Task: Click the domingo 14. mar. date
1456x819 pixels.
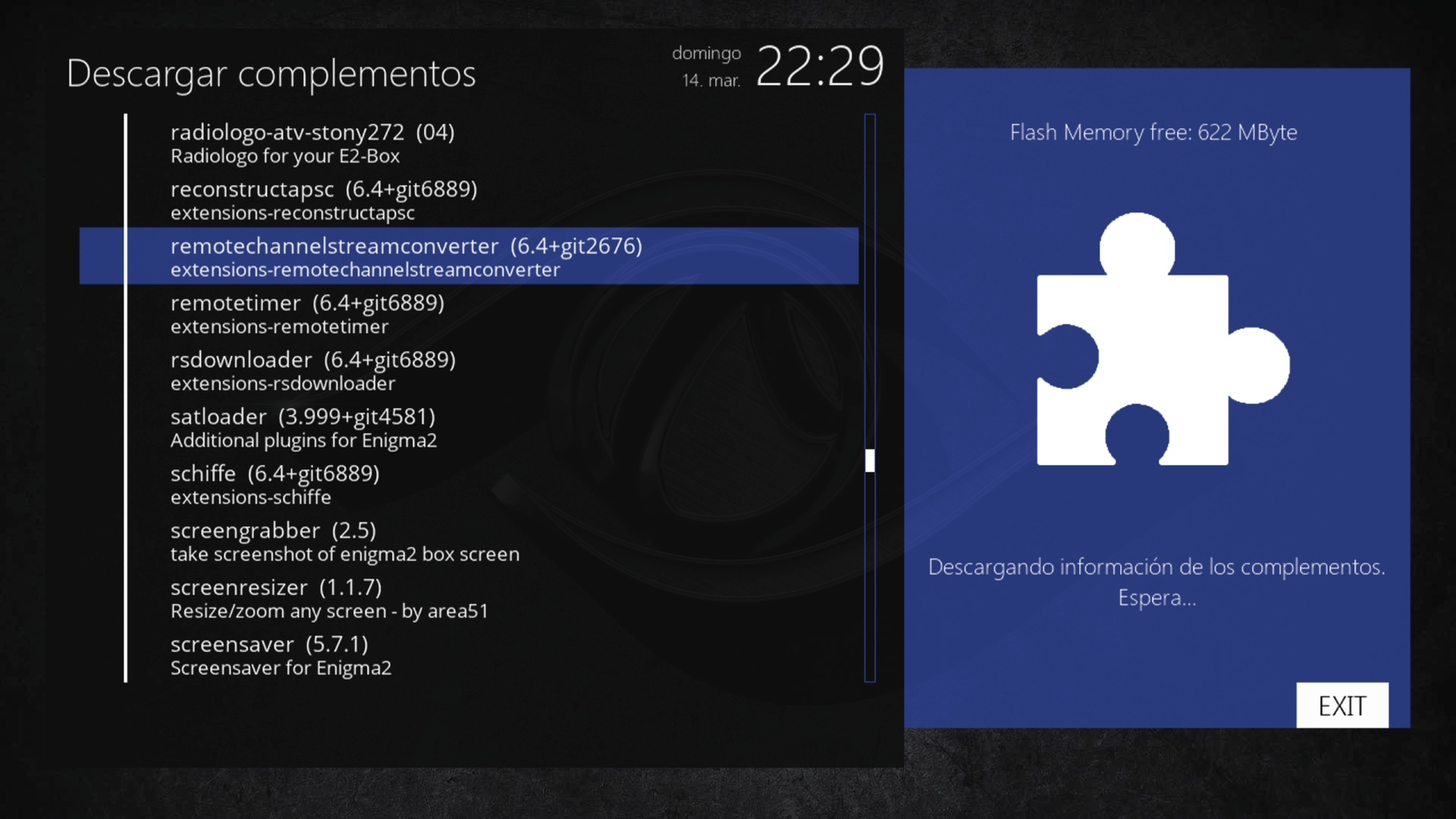Action: [x=706, y=66]
